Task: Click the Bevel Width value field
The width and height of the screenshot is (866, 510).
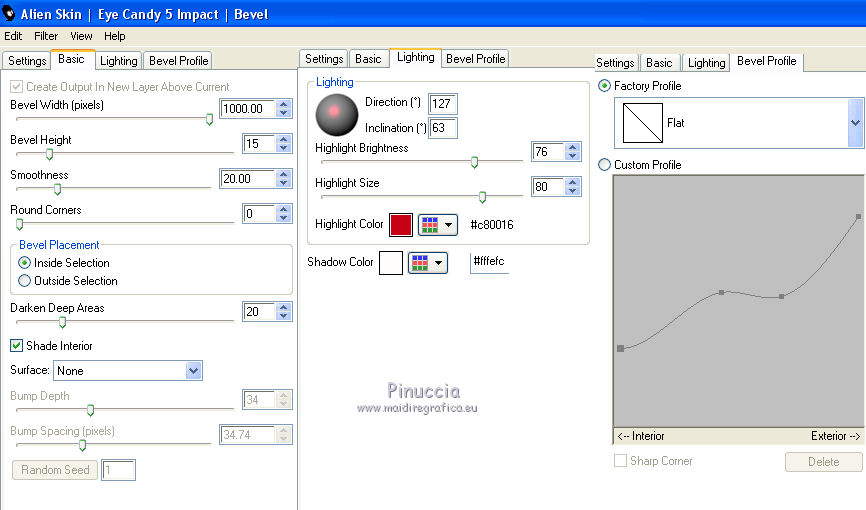Action: pos(249,109)
